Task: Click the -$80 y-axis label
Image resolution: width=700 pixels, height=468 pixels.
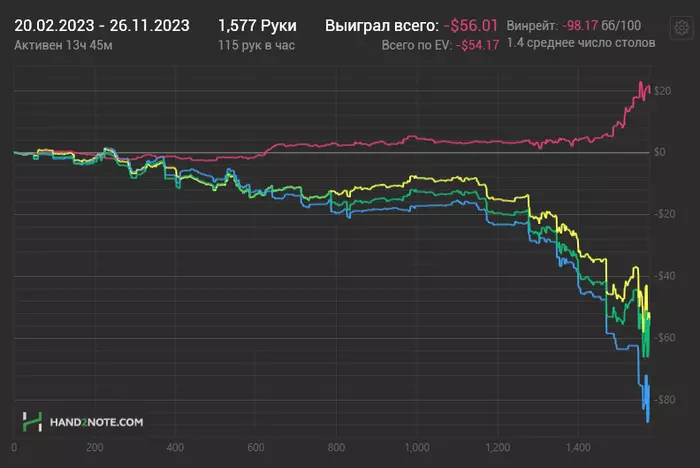Action: pos(664,399)
